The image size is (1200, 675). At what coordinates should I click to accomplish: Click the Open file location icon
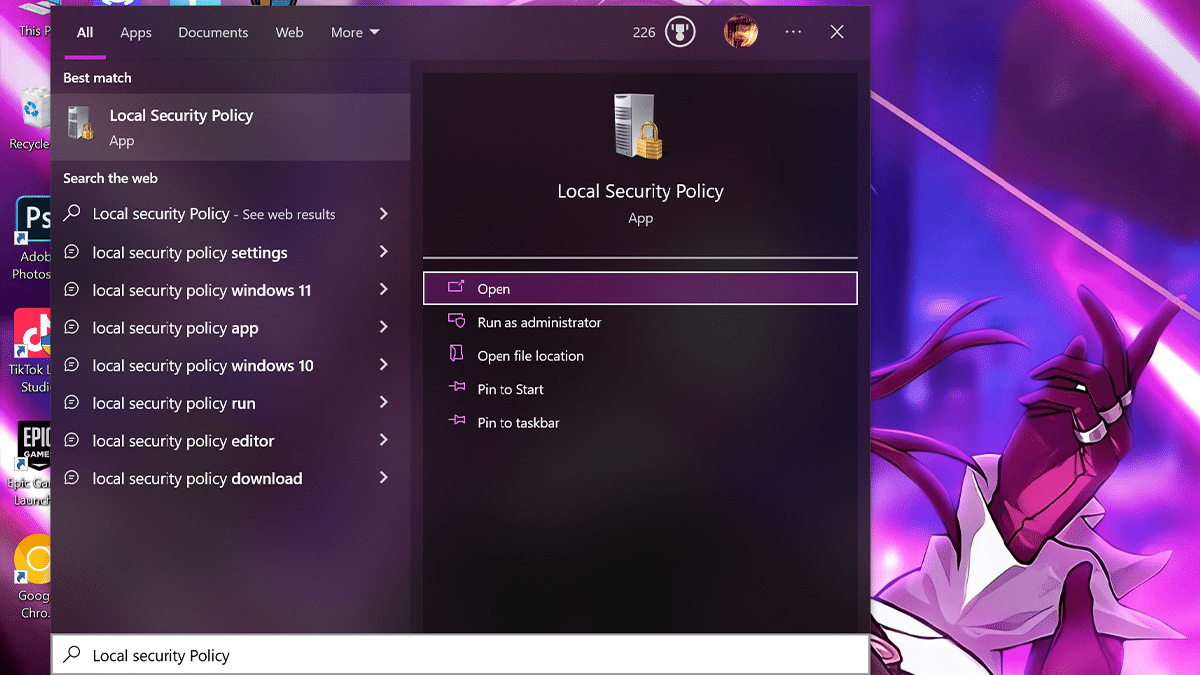click(x=457, y=354)
